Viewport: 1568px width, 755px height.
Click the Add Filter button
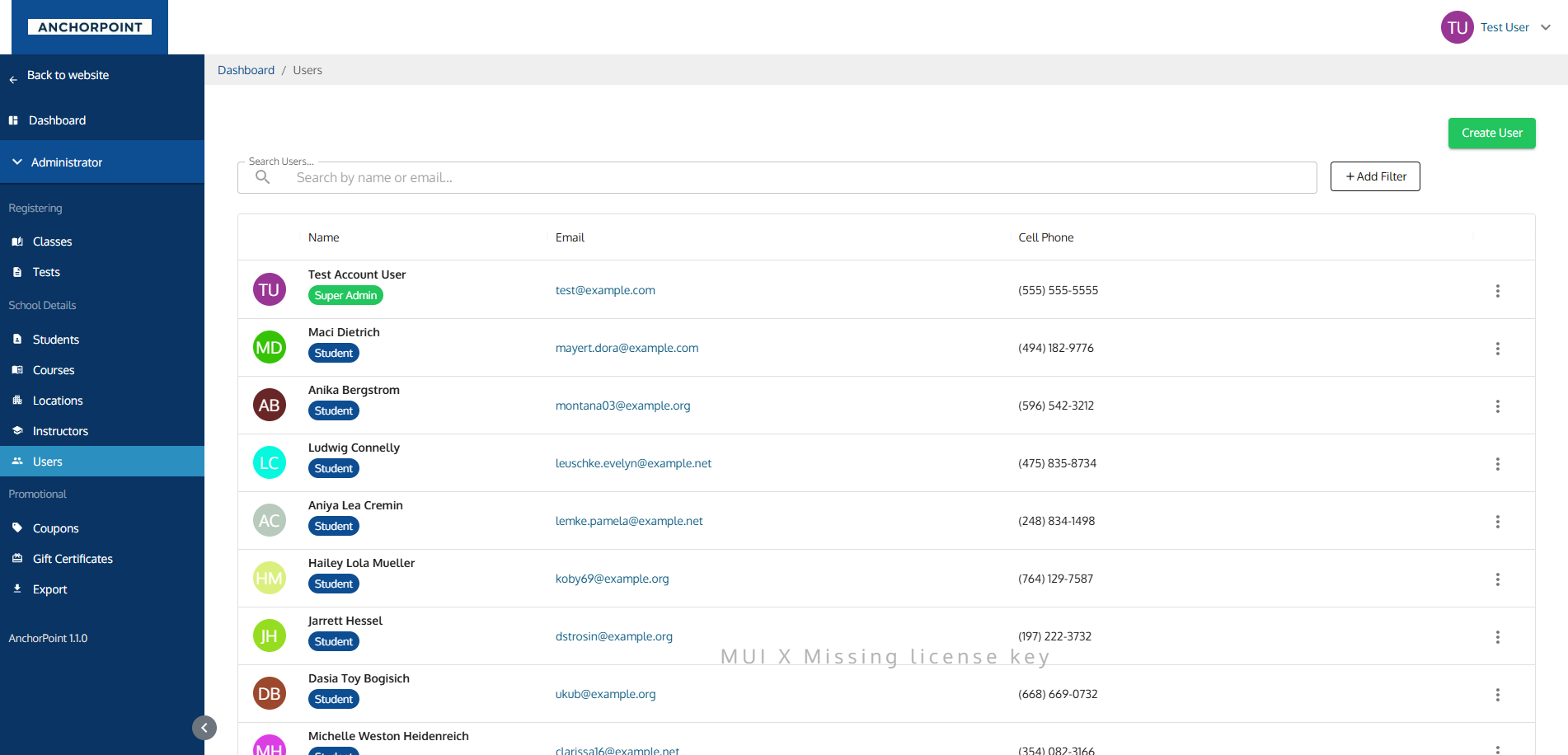tap(1374, 176)
